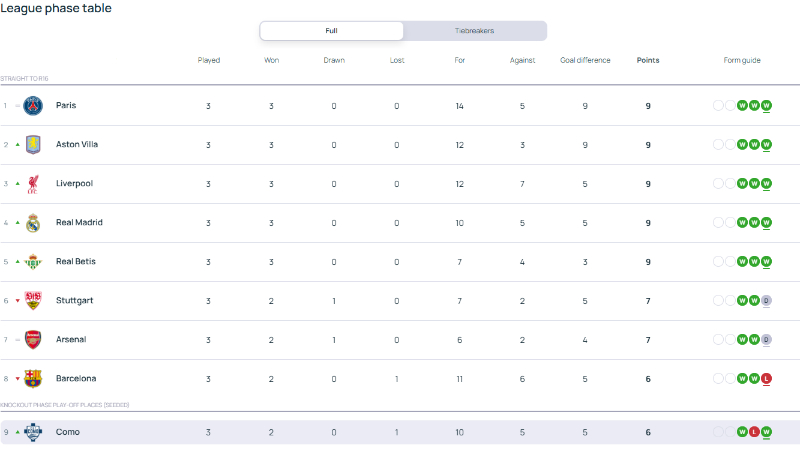The height and width of the screenshot is (450, 800).
Task: Click the Goal difference column header
Action: tap(585, 60)
